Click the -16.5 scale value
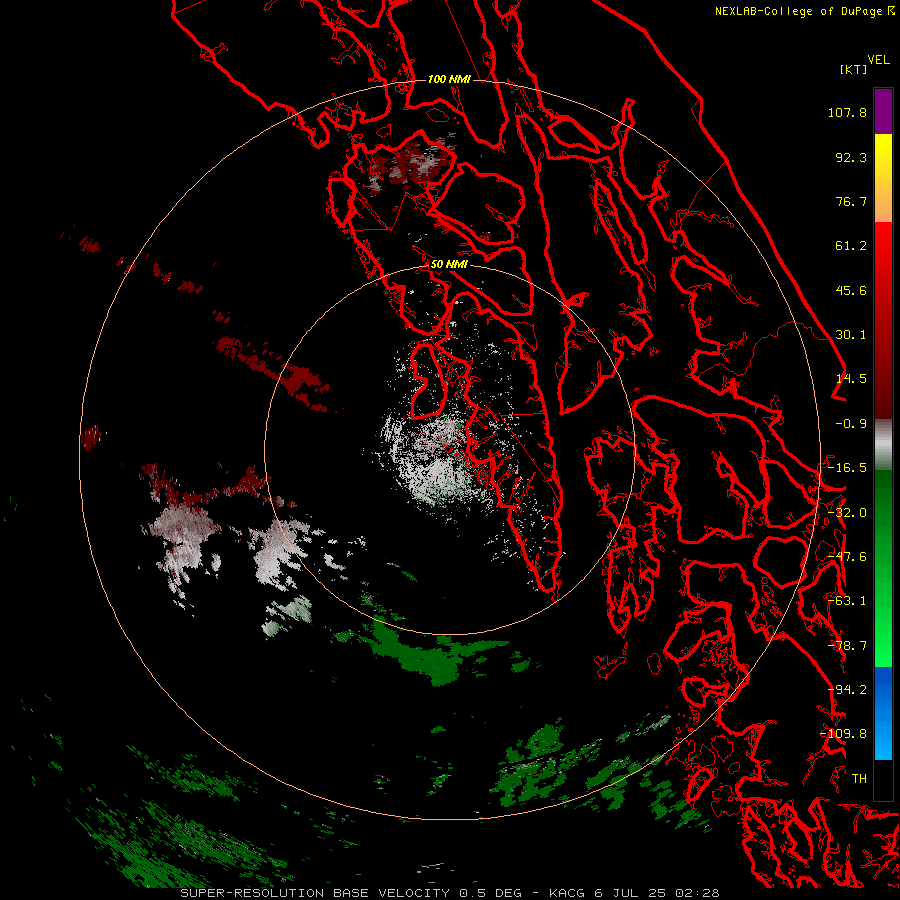The width and height of the screenshot is (900, 900). click(847, 468)
